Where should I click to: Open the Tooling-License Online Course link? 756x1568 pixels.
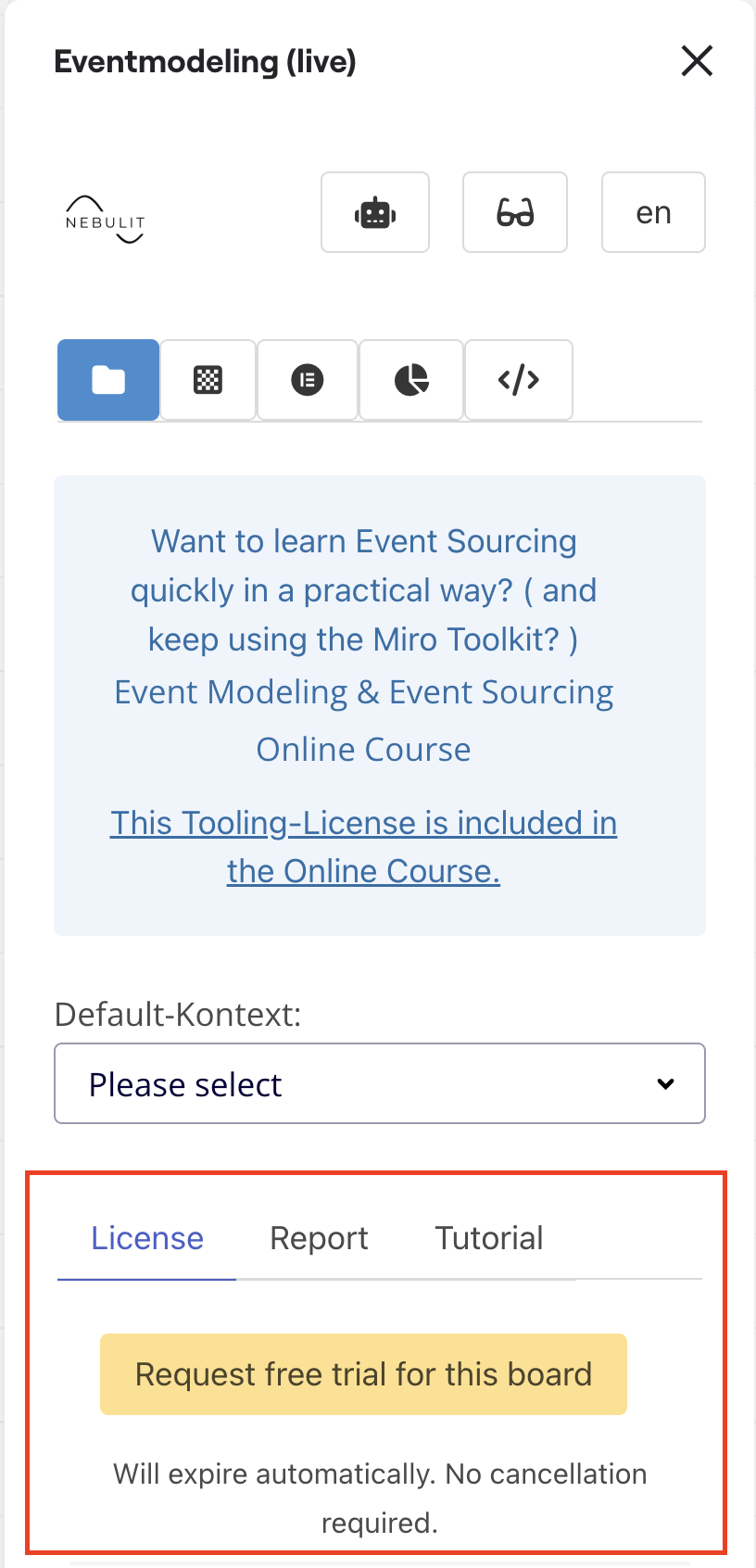point(363,846)
